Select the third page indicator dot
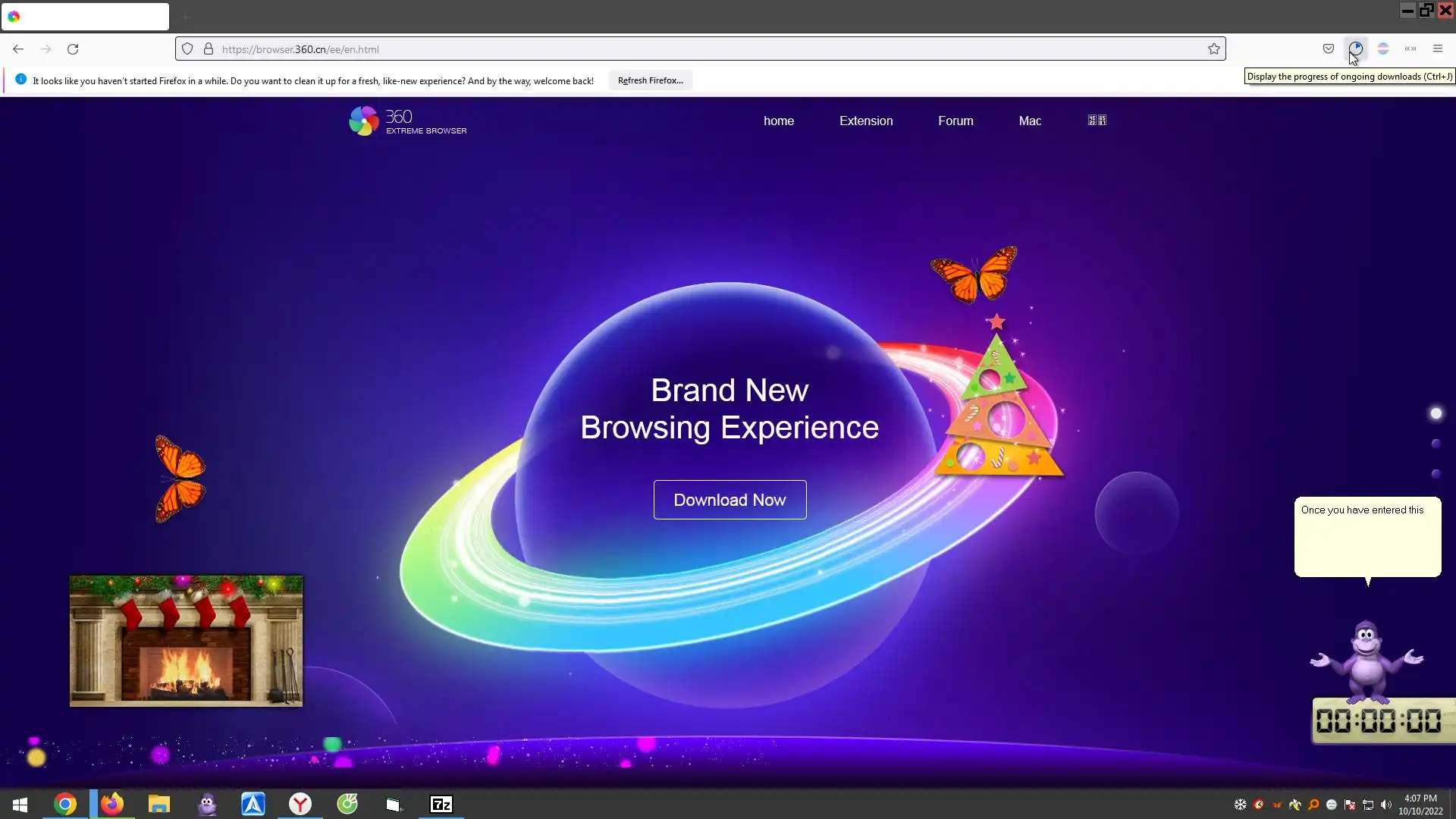 (x=1436, y=474)
